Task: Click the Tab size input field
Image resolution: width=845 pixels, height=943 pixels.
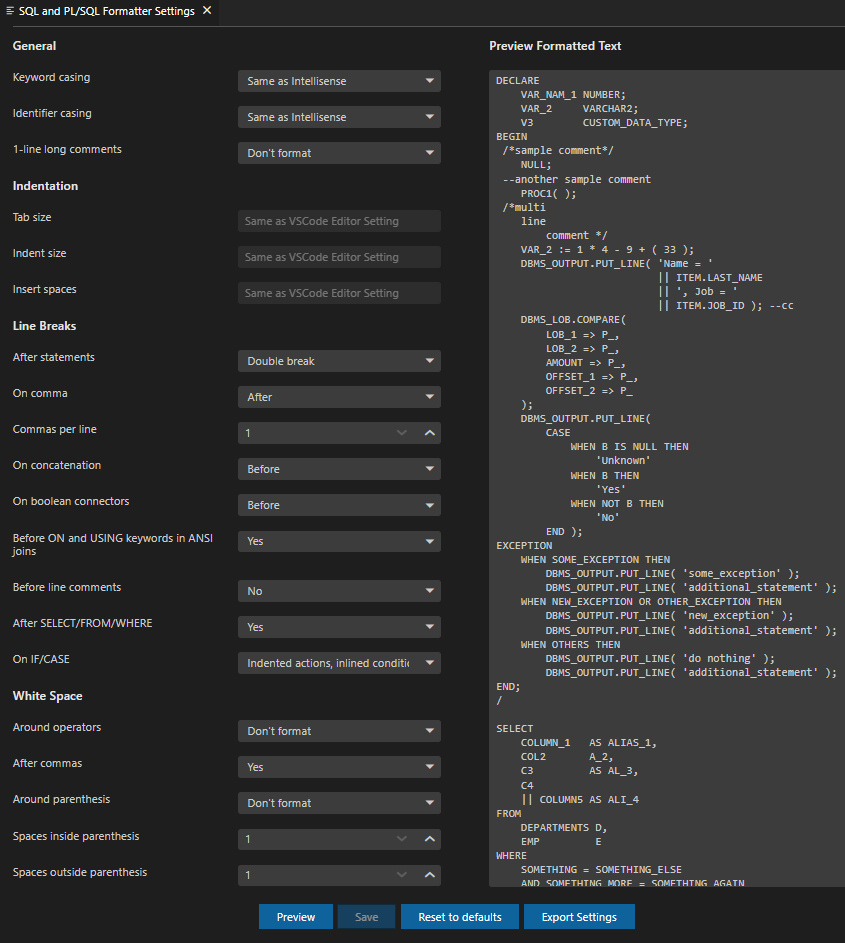Action: tap(339, 221)
